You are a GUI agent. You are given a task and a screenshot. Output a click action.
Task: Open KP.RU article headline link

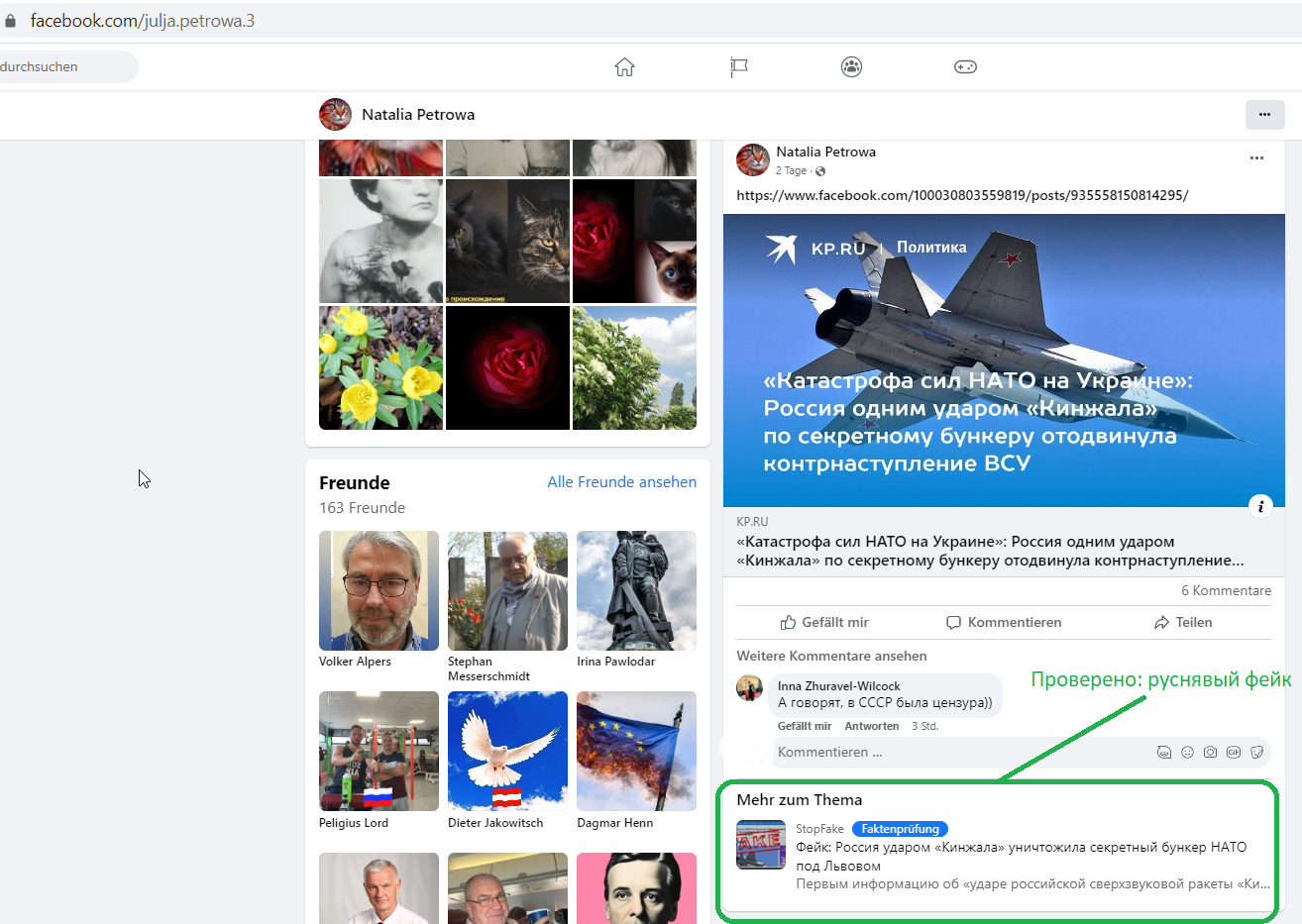click(990, 551)
